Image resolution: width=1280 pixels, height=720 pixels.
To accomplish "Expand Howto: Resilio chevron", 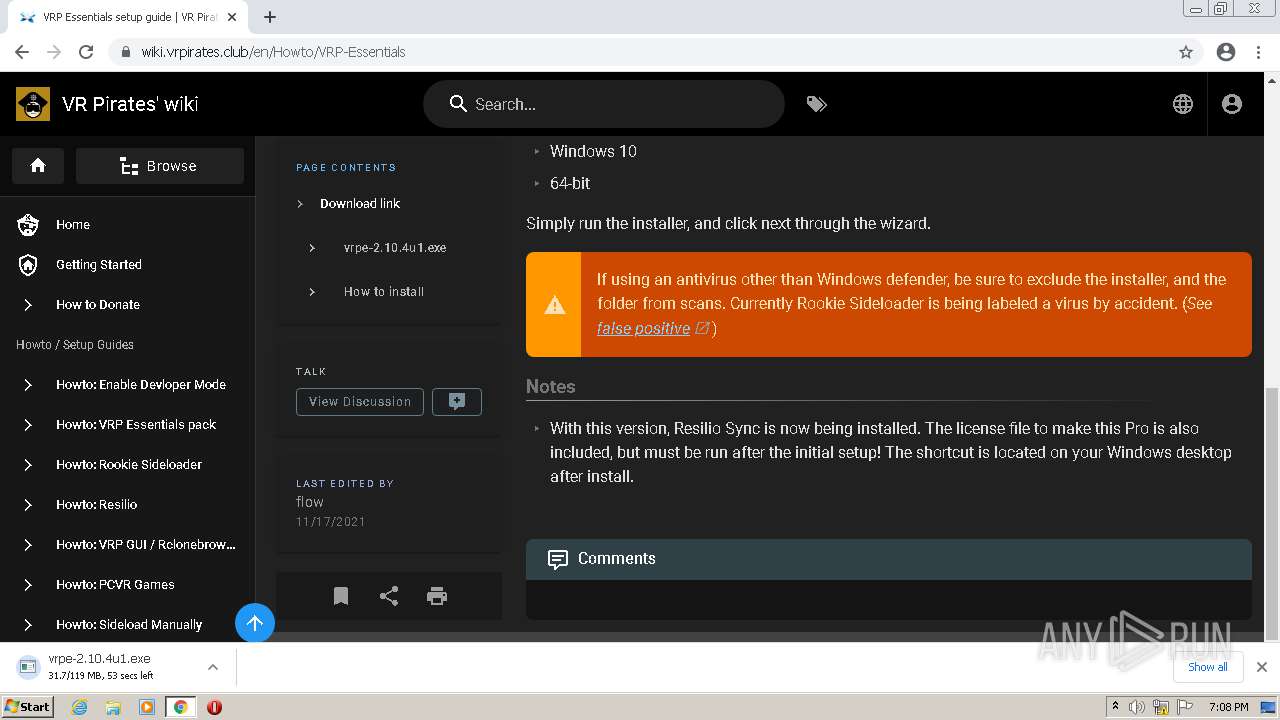I will coord(28,505).
